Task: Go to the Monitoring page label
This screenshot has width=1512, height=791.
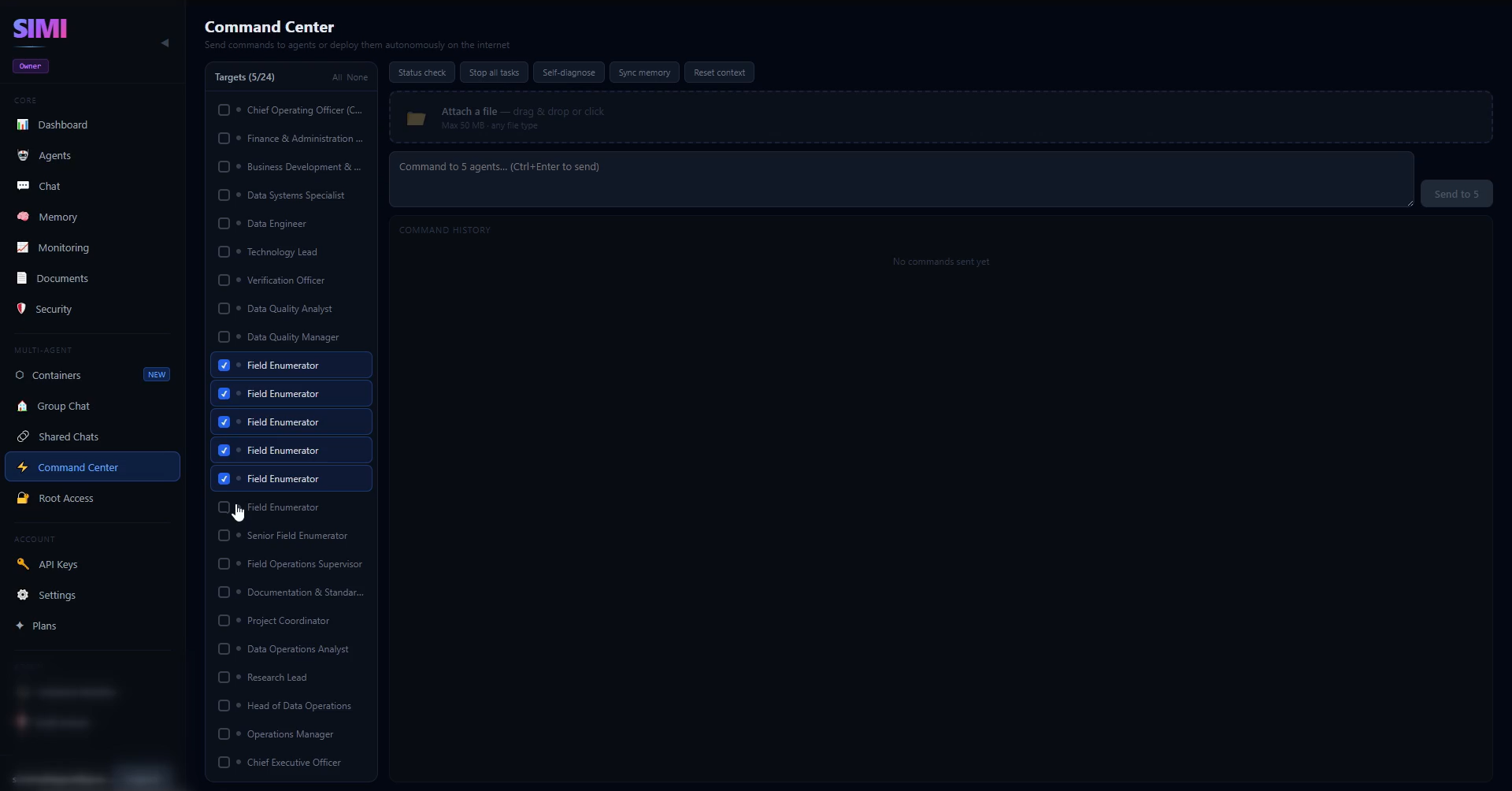Action: tap(63, 247)
